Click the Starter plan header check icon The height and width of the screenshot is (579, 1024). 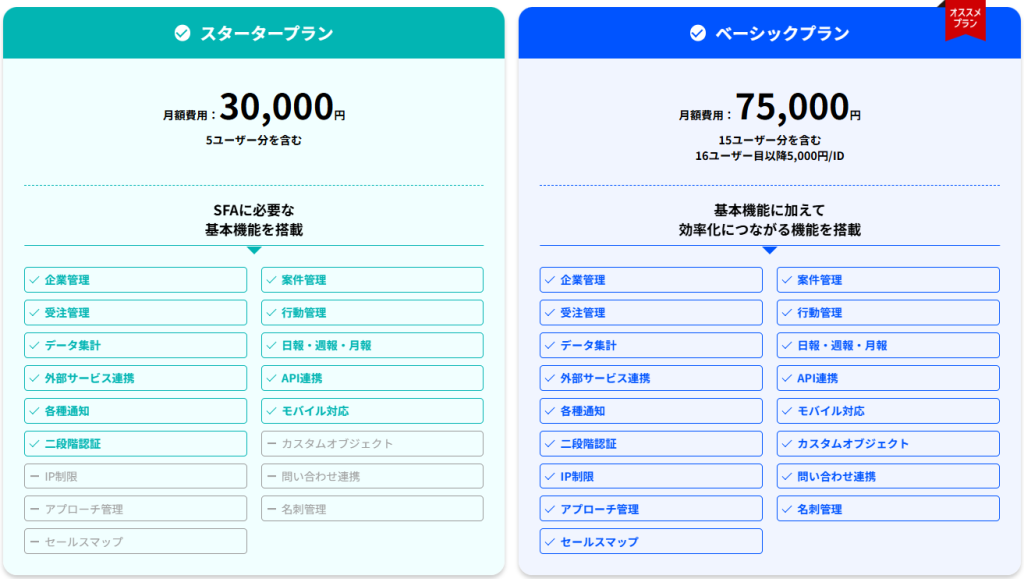(x=182, y=33)
